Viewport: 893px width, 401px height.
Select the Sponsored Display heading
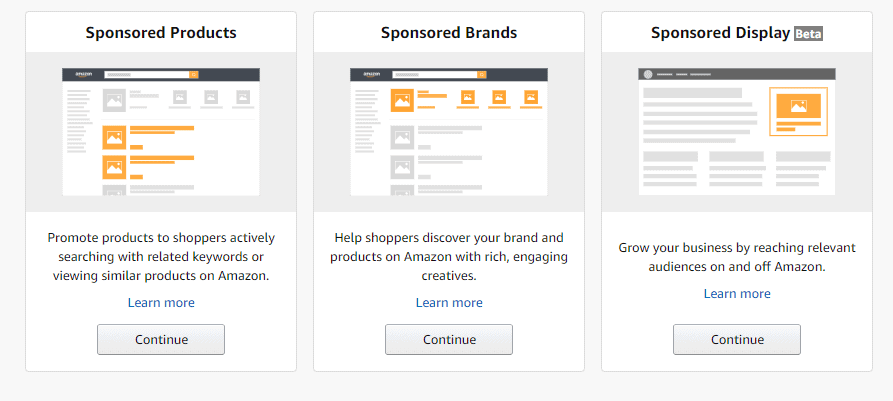(719, 33)
